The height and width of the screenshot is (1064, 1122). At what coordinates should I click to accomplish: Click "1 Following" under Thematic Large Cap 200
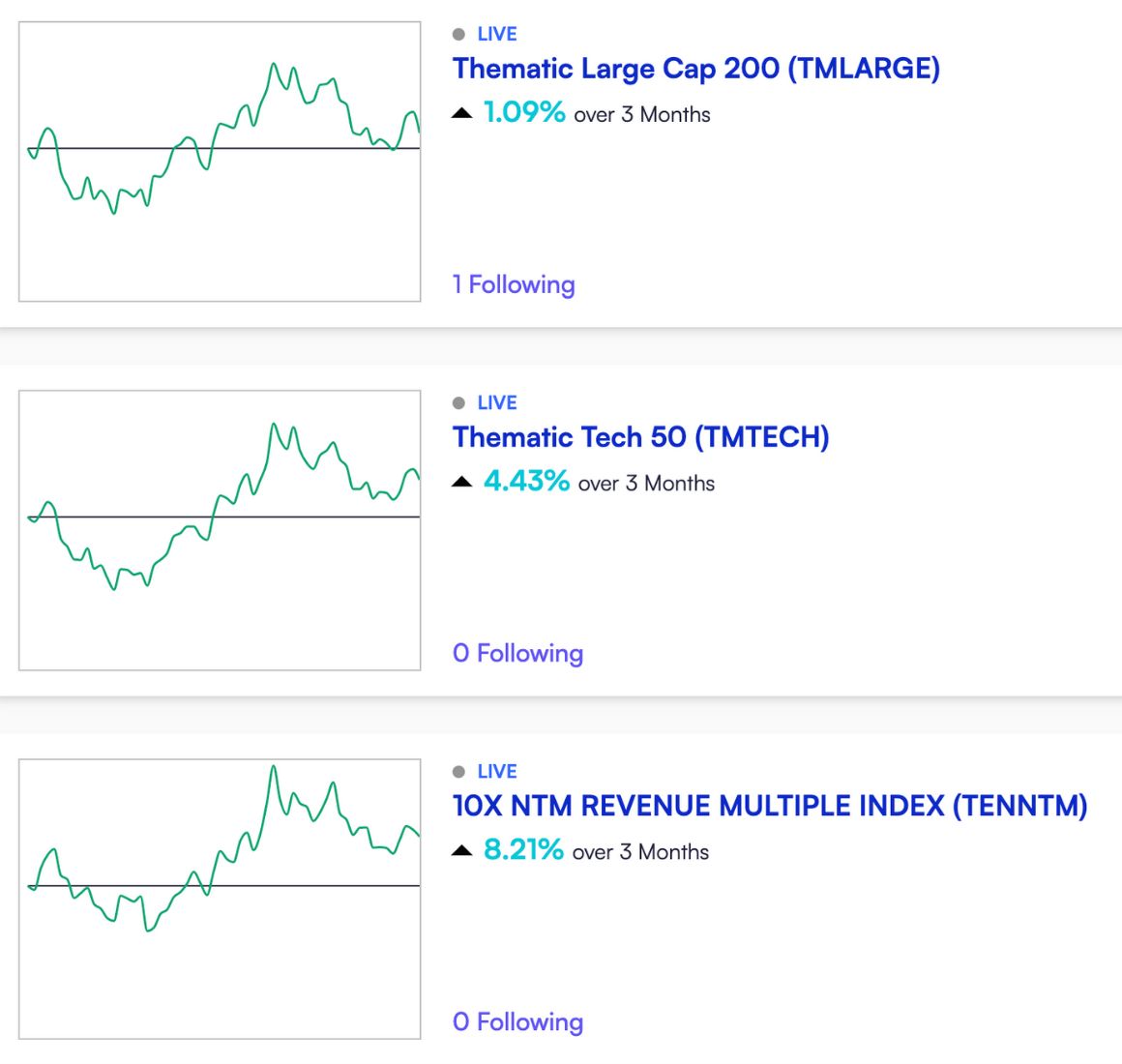coord(514,284)
